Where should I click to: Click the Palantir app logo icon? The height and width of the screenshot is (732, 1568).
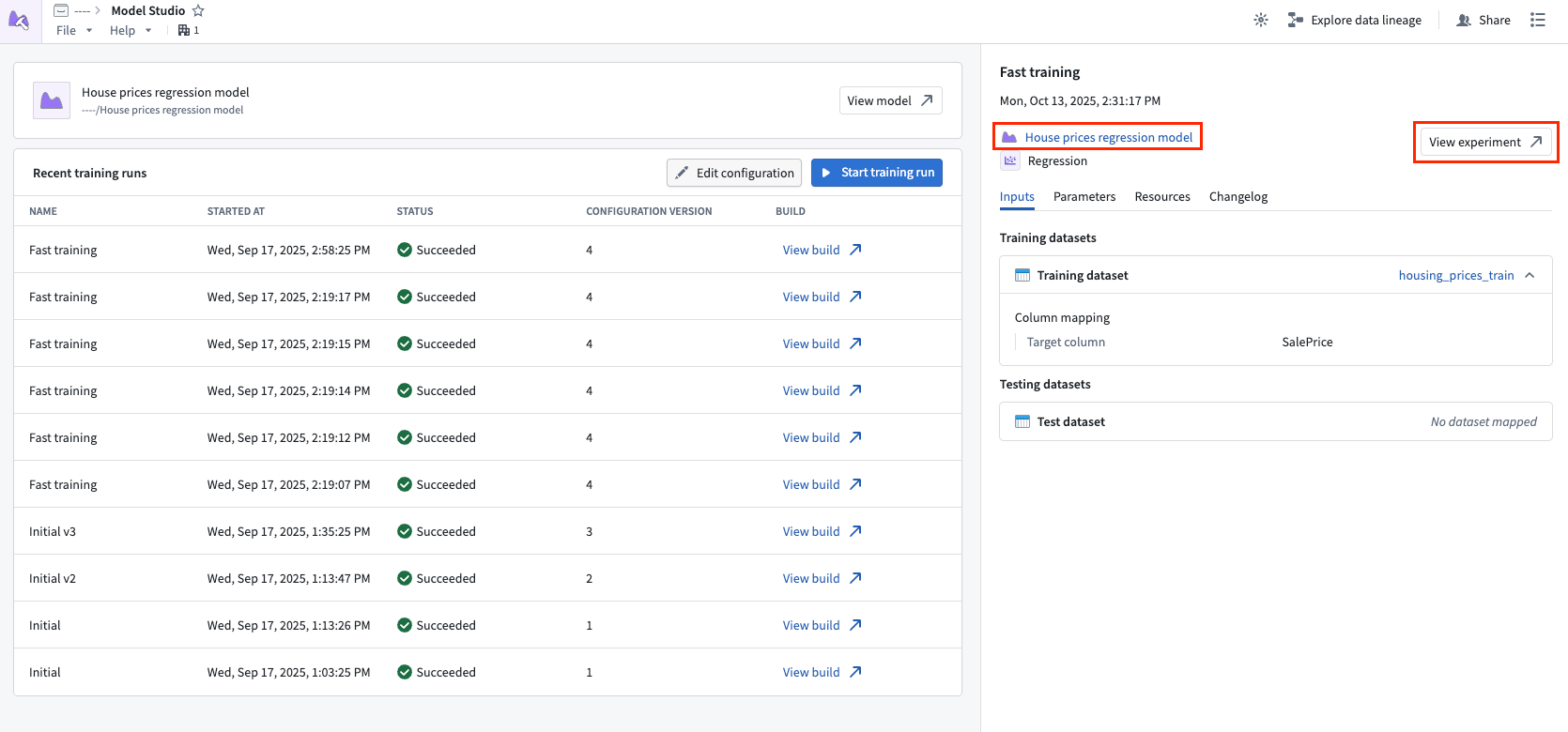coord(19,20)
